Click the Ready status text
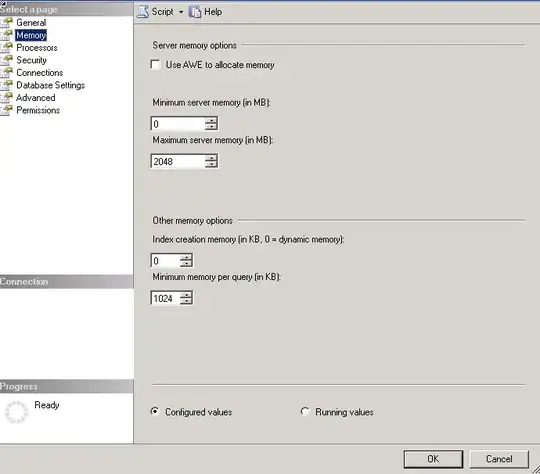 tap(47, 405)
